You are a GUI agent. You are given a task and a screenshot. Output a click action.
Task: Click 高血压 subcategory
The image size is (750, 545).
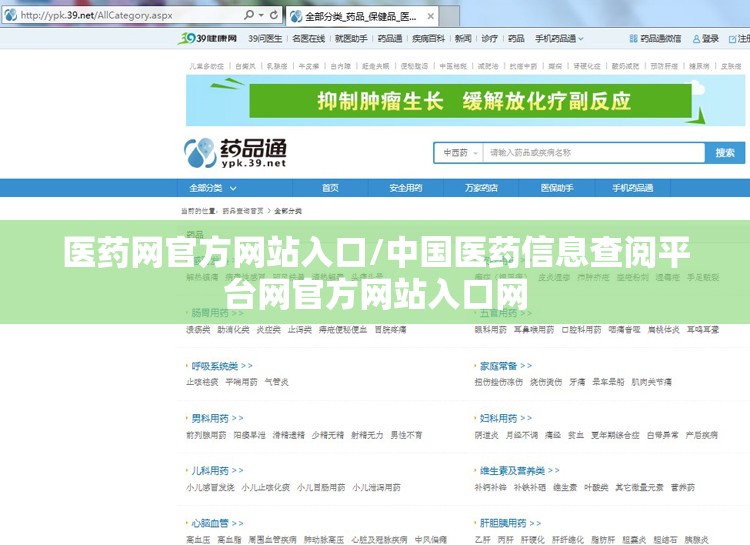tap(198, 540)
